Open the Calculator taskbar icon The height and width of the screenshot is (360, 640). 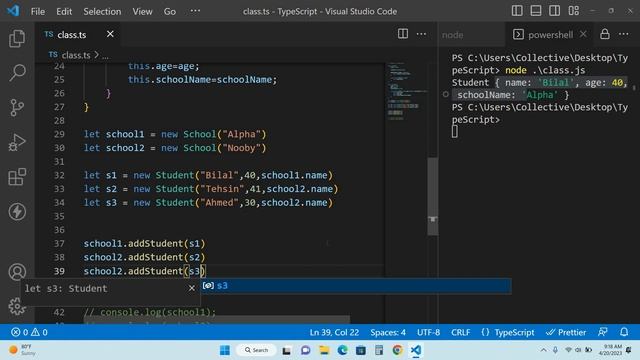[x=379, y=350]
